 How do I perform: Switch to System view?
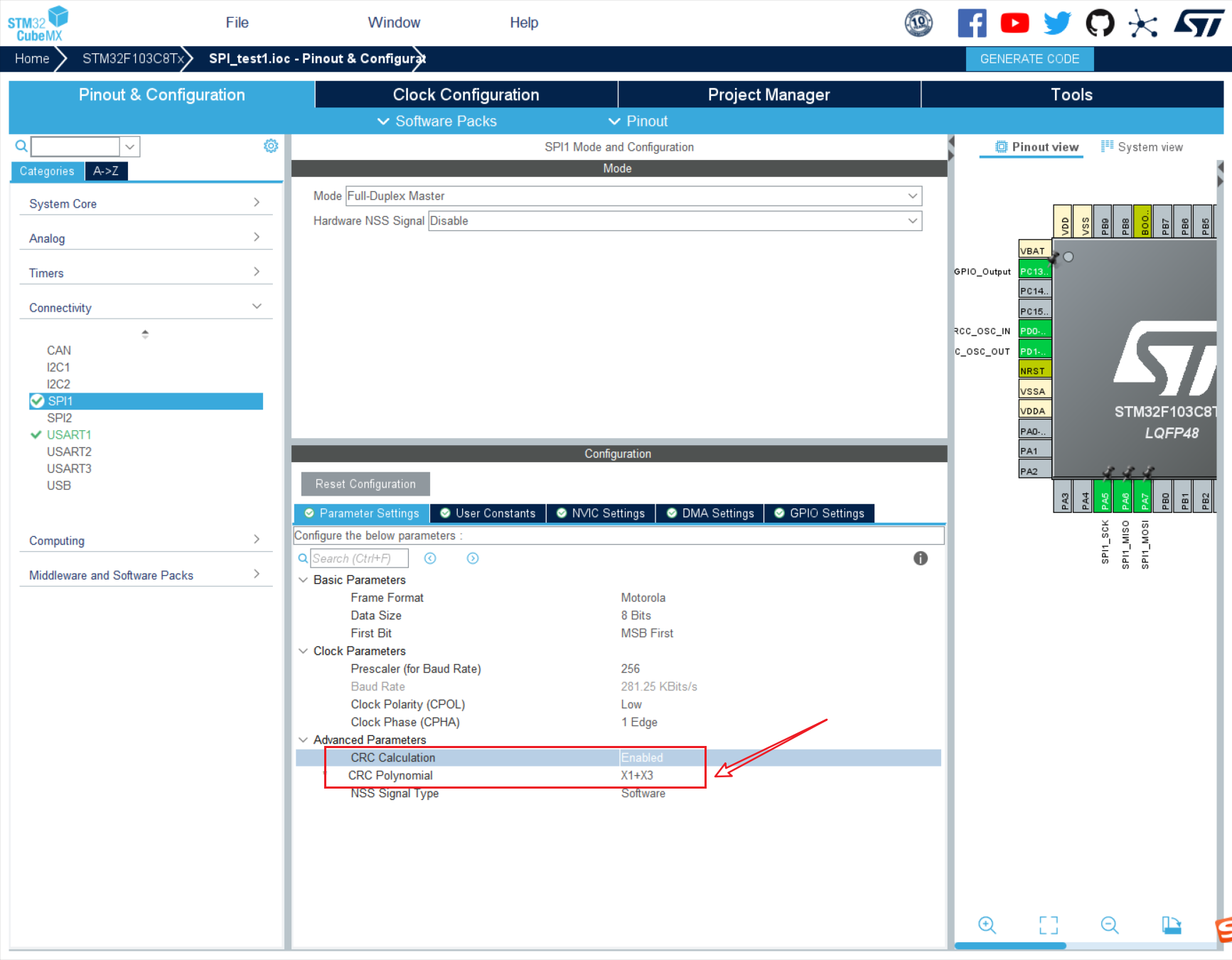[1142, 146]
